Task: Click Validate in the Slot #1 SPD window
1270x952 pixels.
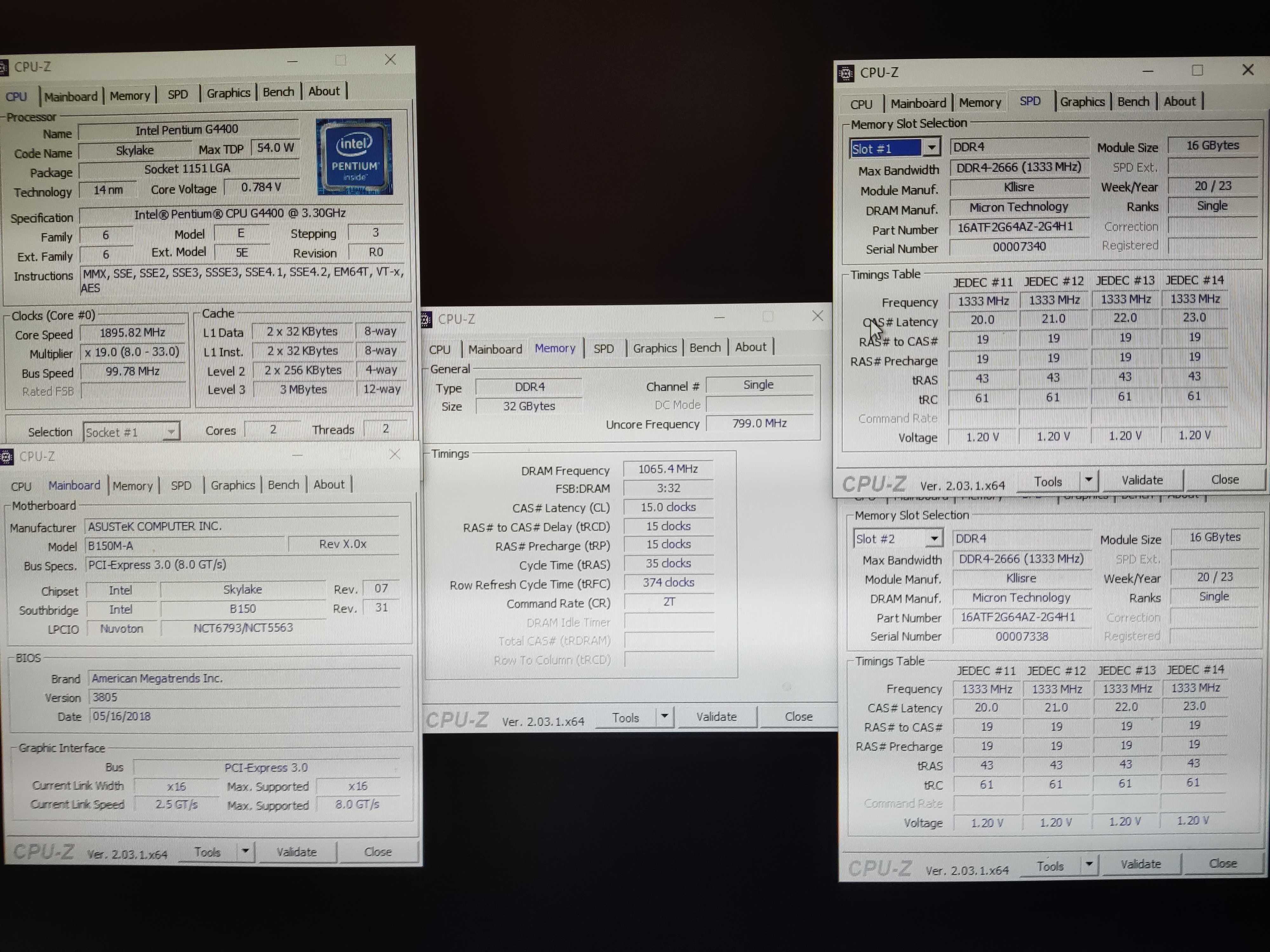Action: 1142,480
